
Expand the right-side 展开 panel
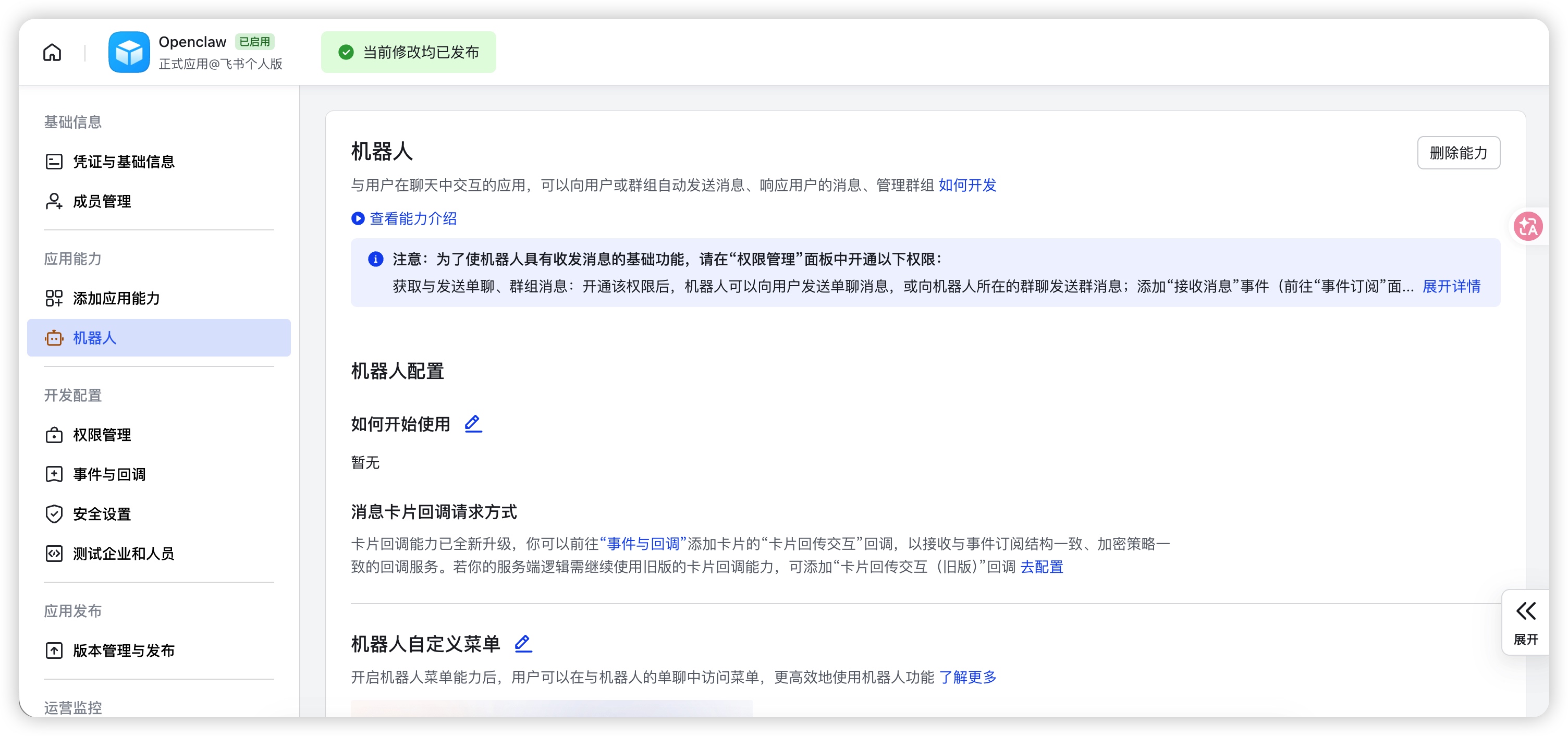pyautogui.click(x=1525, y=621)
